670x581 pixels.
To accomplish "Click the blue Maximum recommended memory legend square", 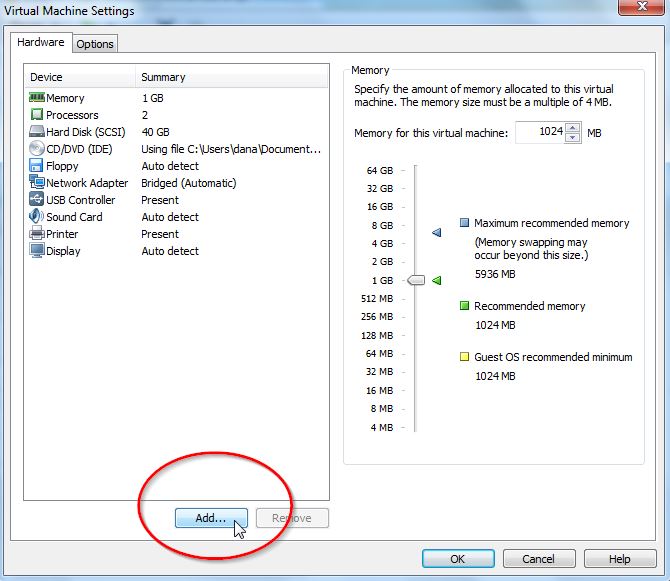I will 464,223.
